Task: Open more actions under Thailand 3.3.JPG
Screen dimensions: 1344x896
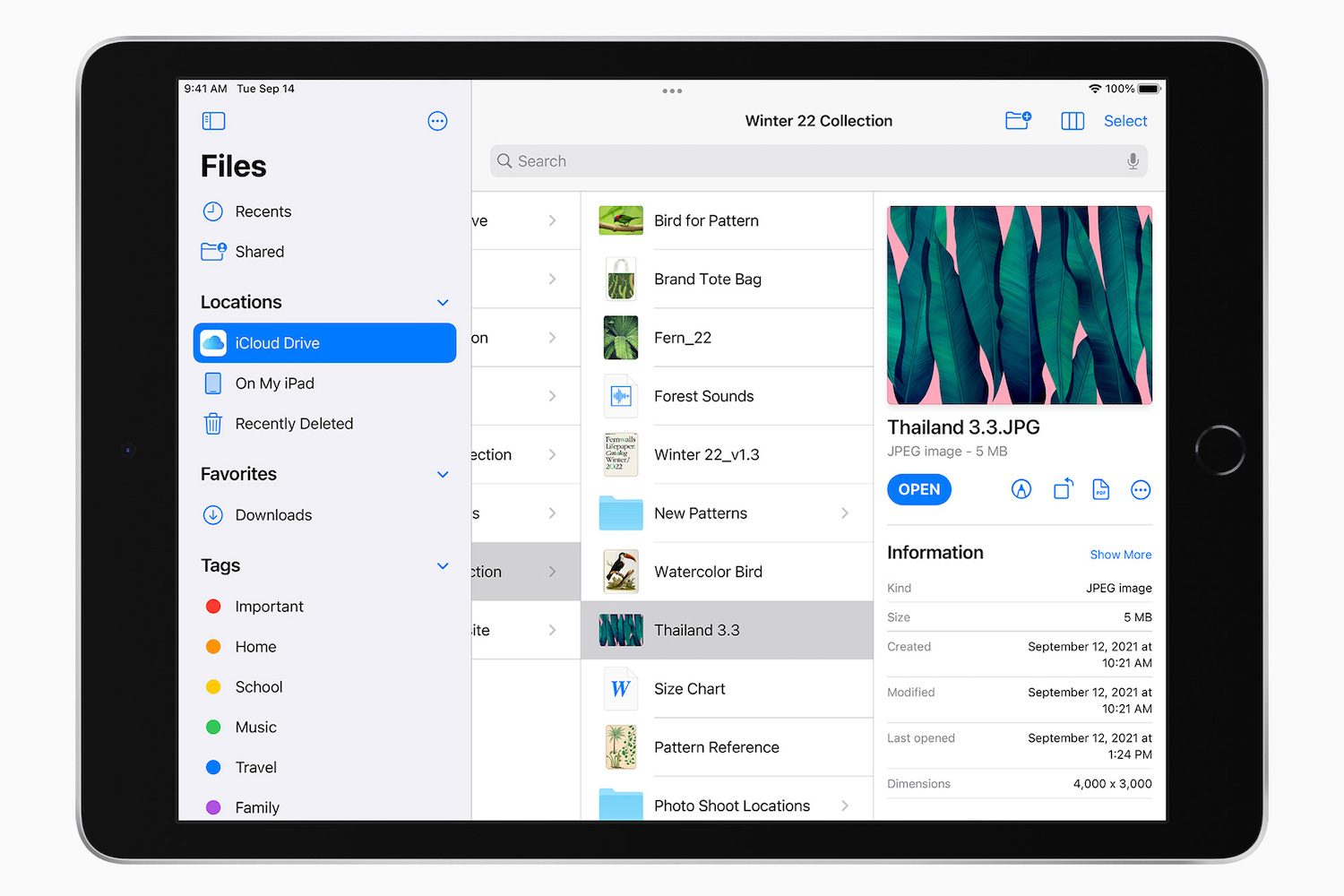Action: tap(1141, 489)
